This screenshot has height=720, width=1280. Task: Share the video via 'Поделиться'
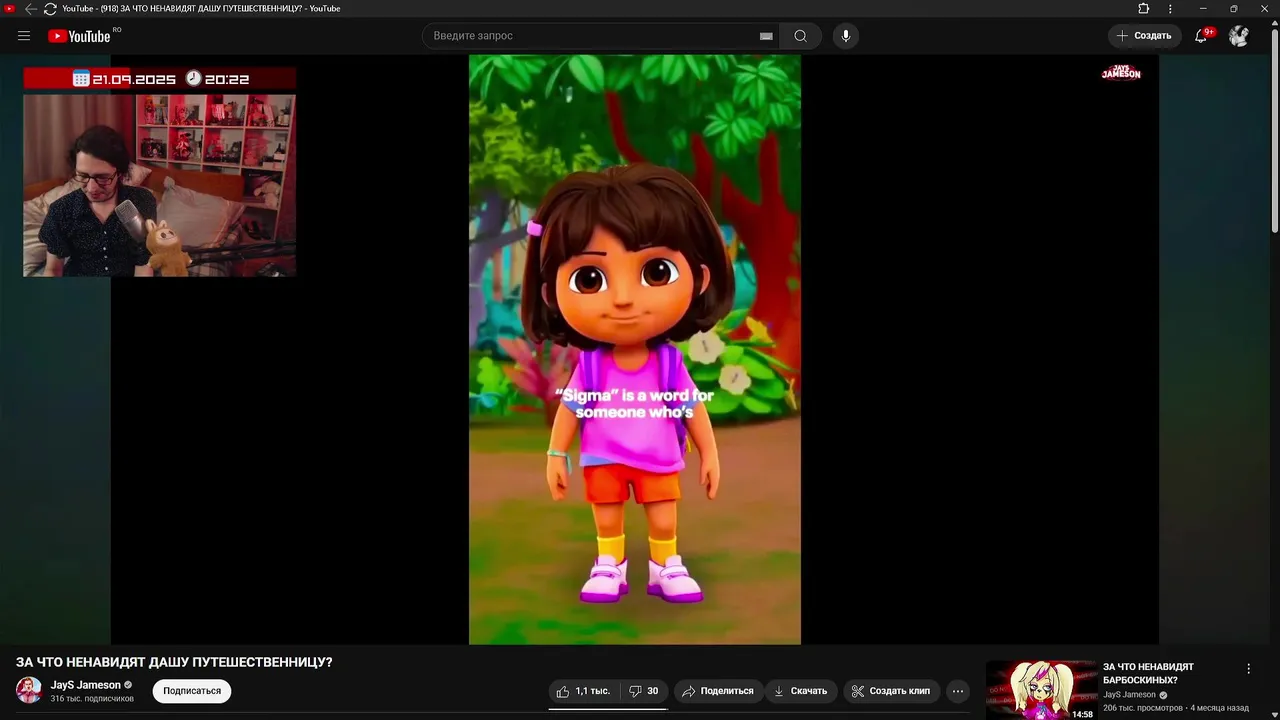(x=718, y=691)
